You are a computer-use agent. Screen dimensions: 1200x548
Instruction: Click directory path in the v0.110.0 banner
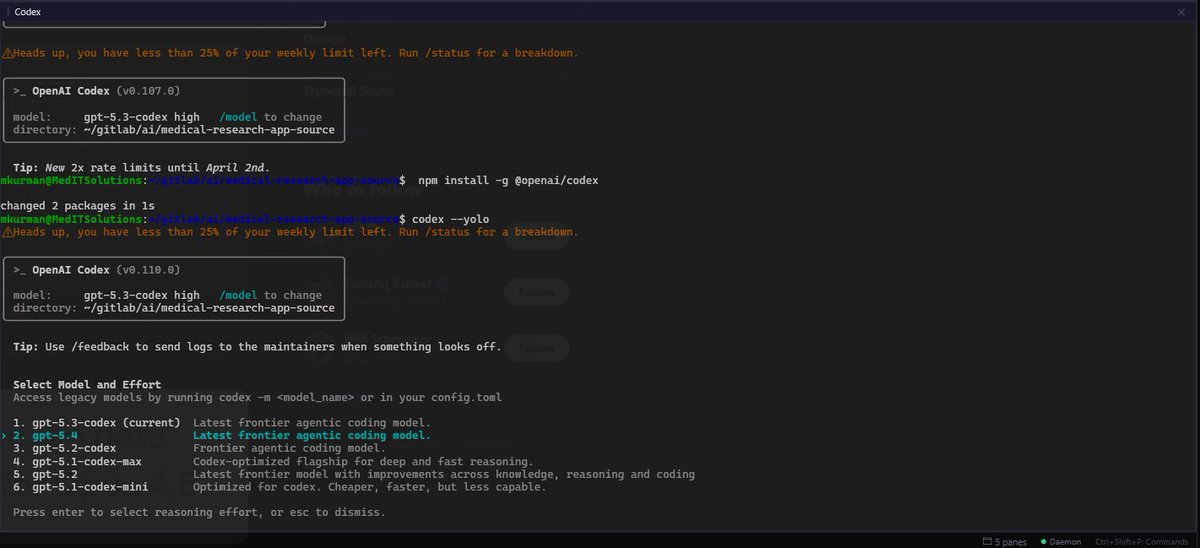[x=209, y=309]
